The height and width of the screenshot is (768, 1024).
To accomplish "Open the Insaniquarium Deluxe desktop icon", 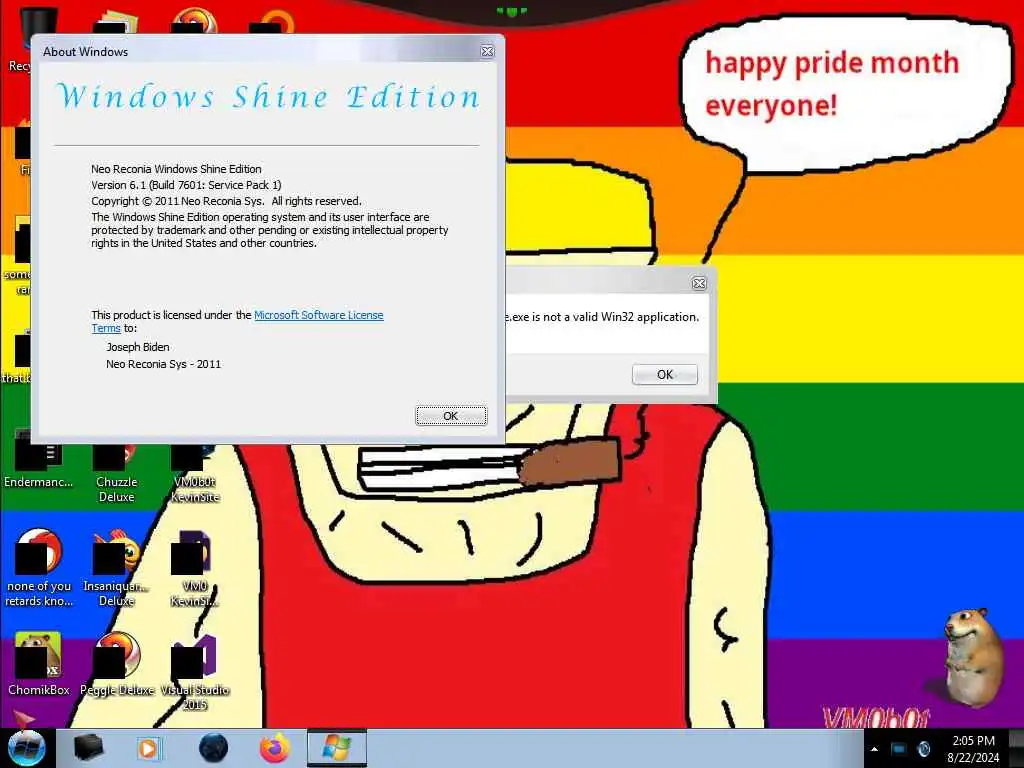I will pos(116,570).
